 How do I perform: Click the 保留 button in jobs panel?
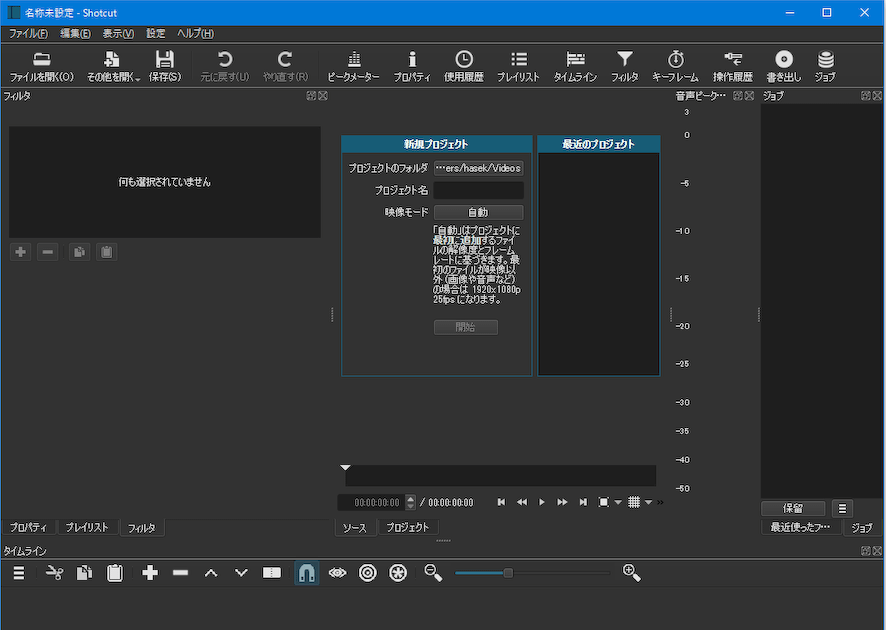click(x=793, y=509)
